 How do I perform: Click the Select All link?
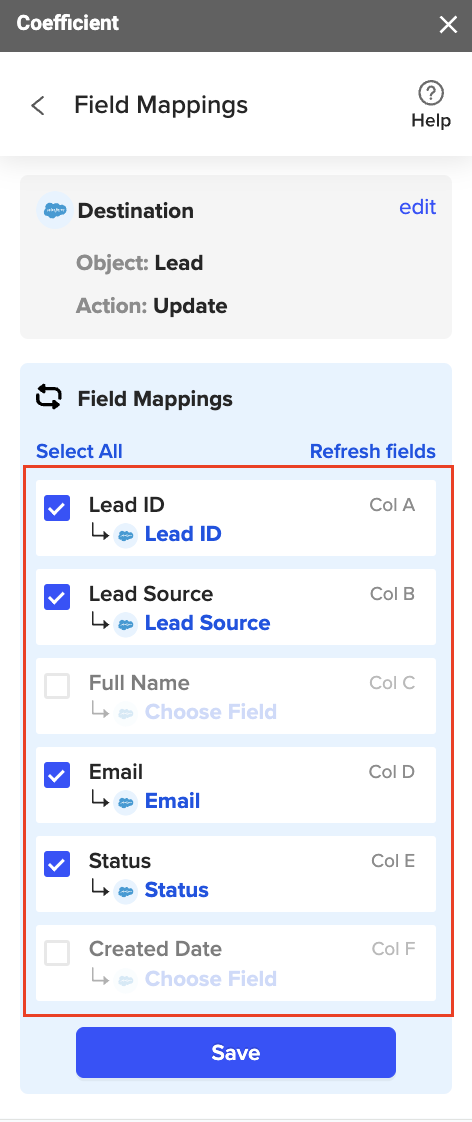pos(79,452)
